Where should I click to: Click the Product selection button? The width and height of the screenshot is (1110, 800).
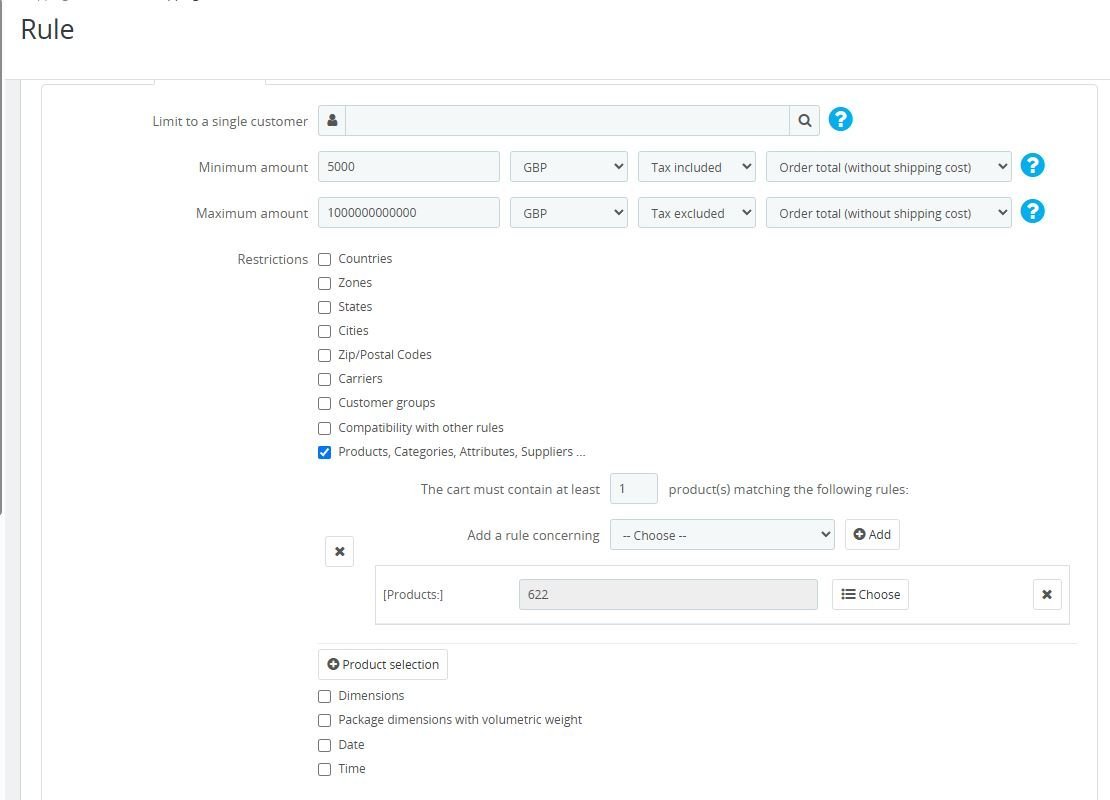point(383,664)
